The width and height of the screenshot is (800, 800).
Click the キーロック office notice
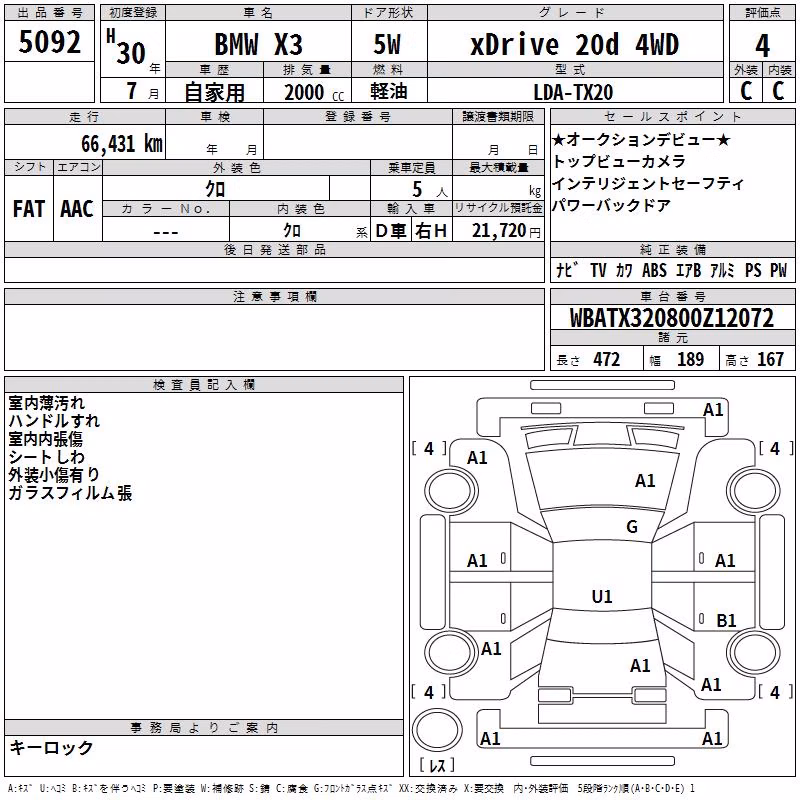pyautogui.click(x=52, y=747)
